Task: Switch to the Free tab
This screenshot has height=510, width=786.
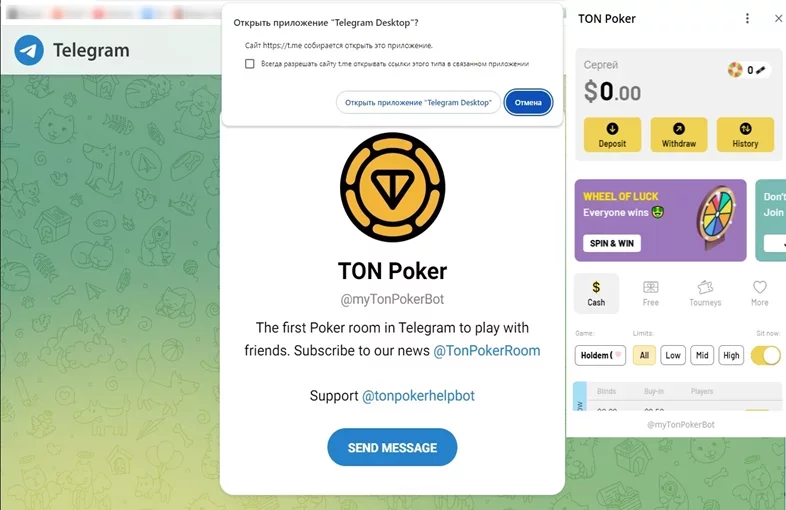Action: click(650, 293)
